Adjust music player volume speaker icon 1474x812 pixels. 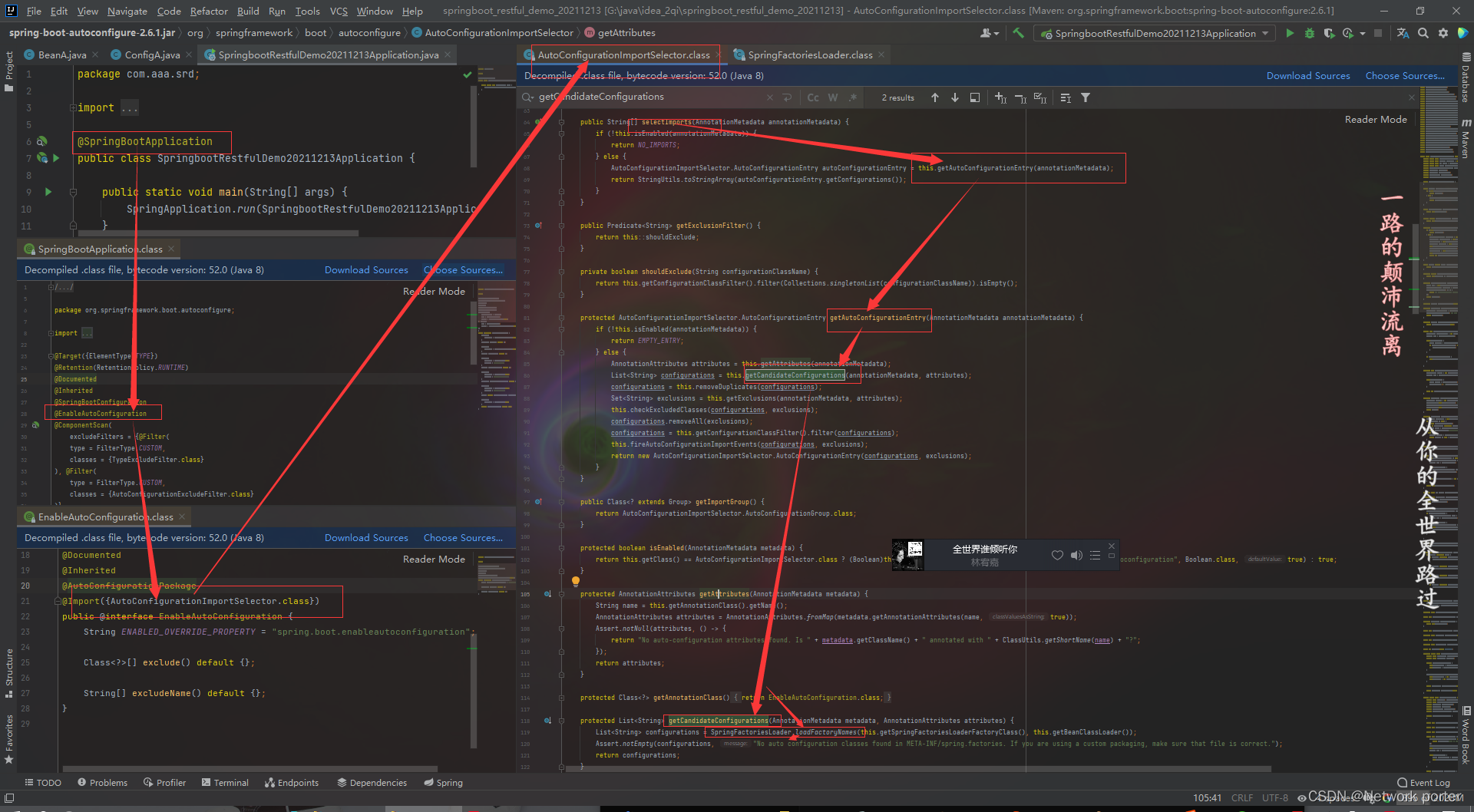(1076, 555)
